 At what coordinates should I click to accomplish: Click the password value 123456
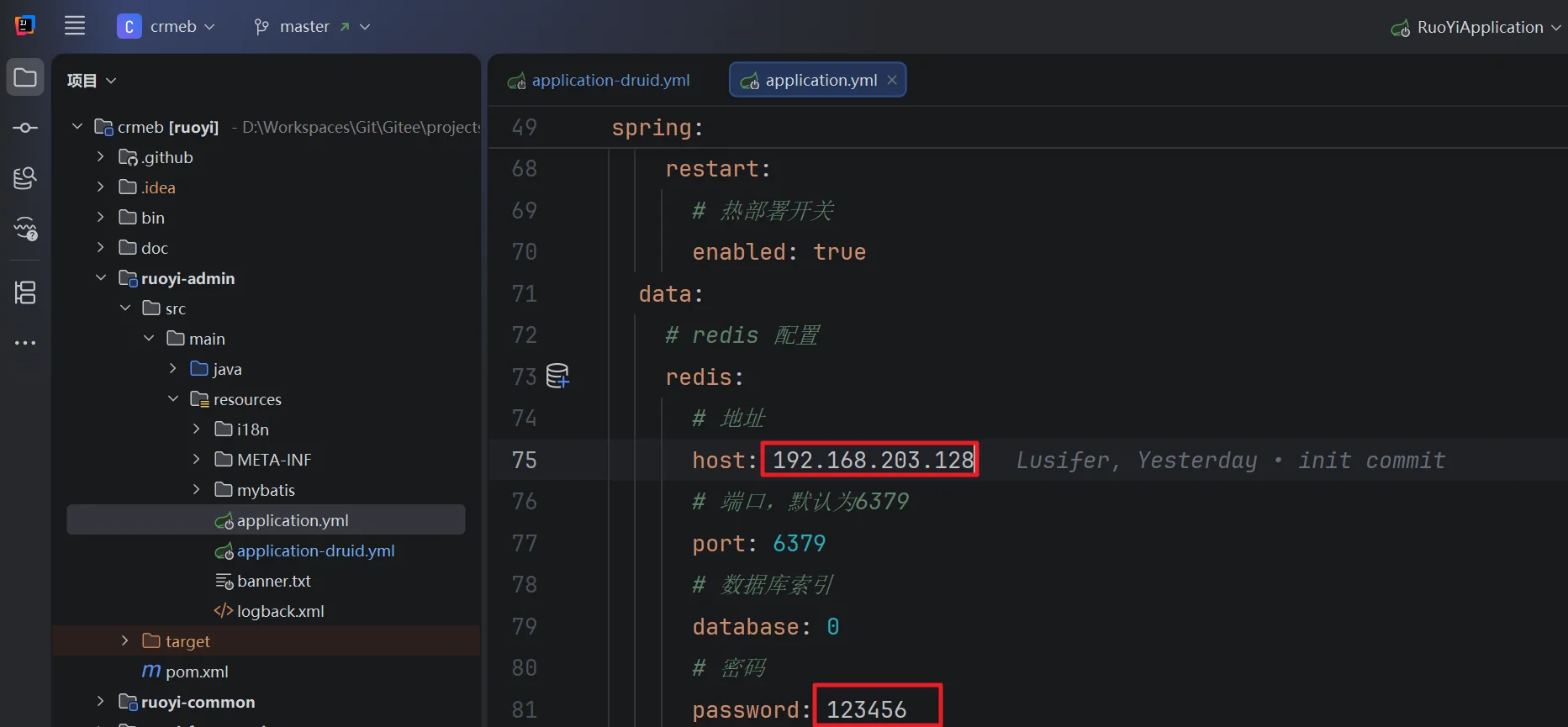pos(866,710)
